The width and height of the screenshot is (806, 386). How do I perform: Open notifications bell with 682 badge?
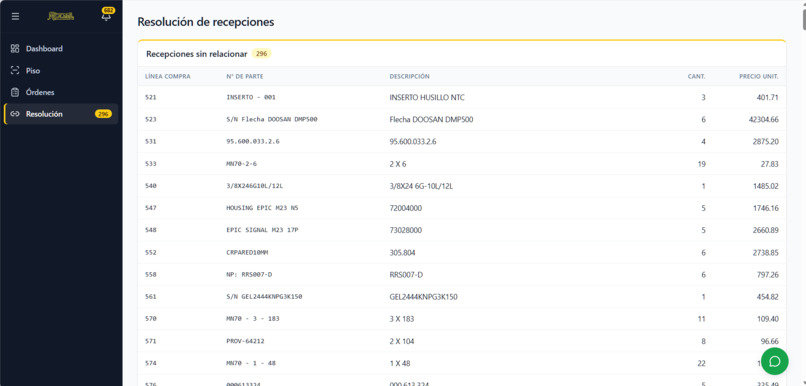coord(106,15)
